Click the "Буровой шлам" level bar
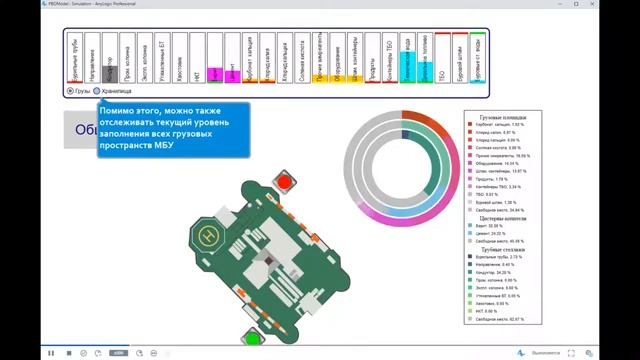Image resolution: width=640 pixels, height=360 pixels. pyautogui.click(x=460, y=58)
